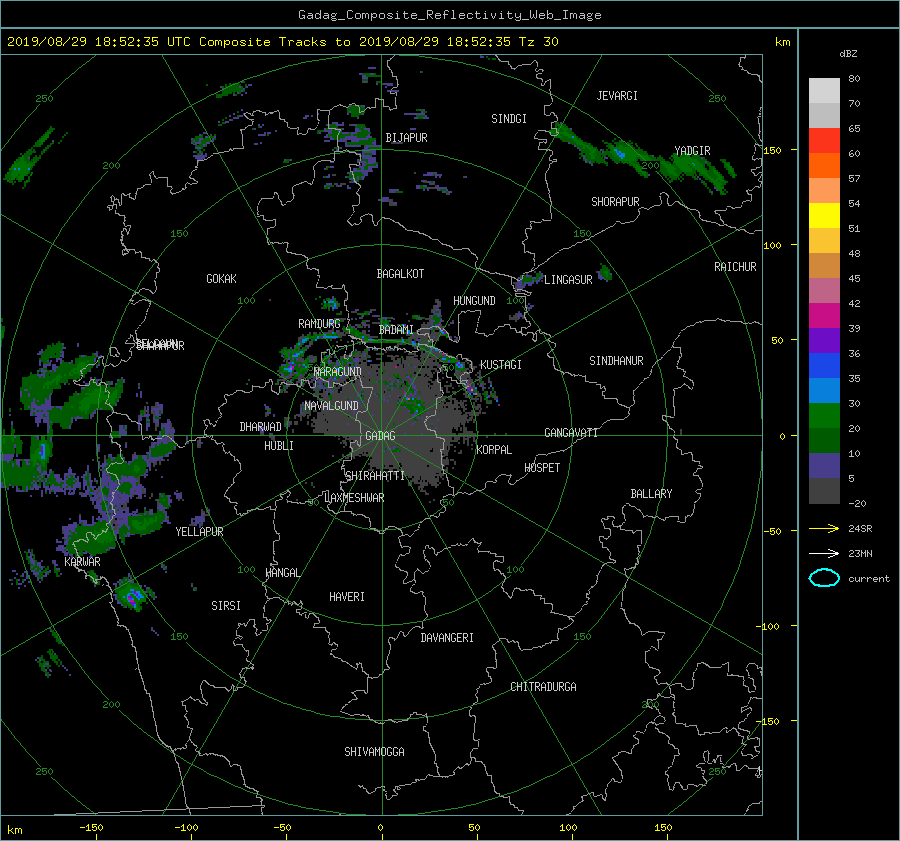Click the GOKAK city label
900x841 pixels.
pos(222,279)
